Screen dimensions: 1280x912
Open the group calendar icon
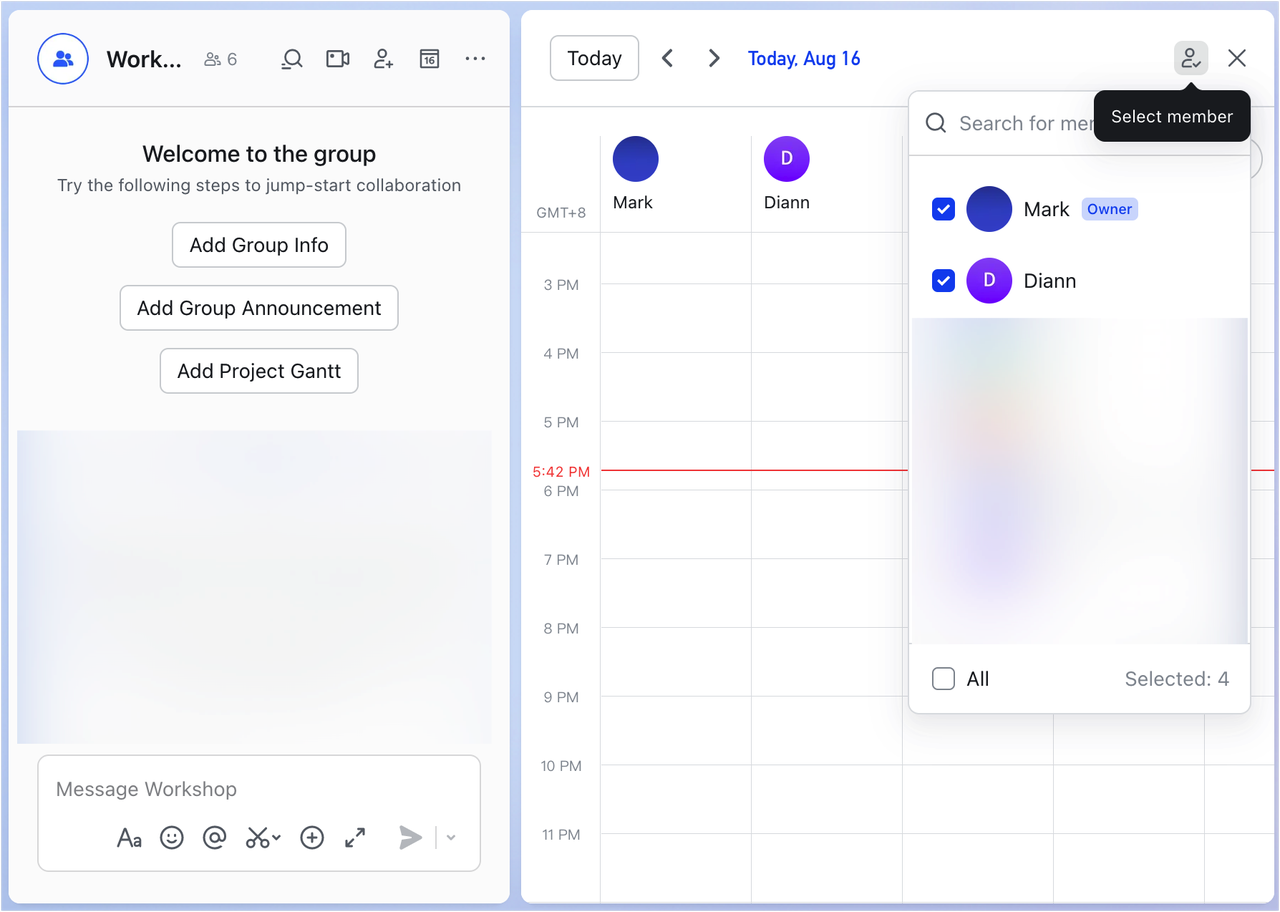[x=429, y=59]
